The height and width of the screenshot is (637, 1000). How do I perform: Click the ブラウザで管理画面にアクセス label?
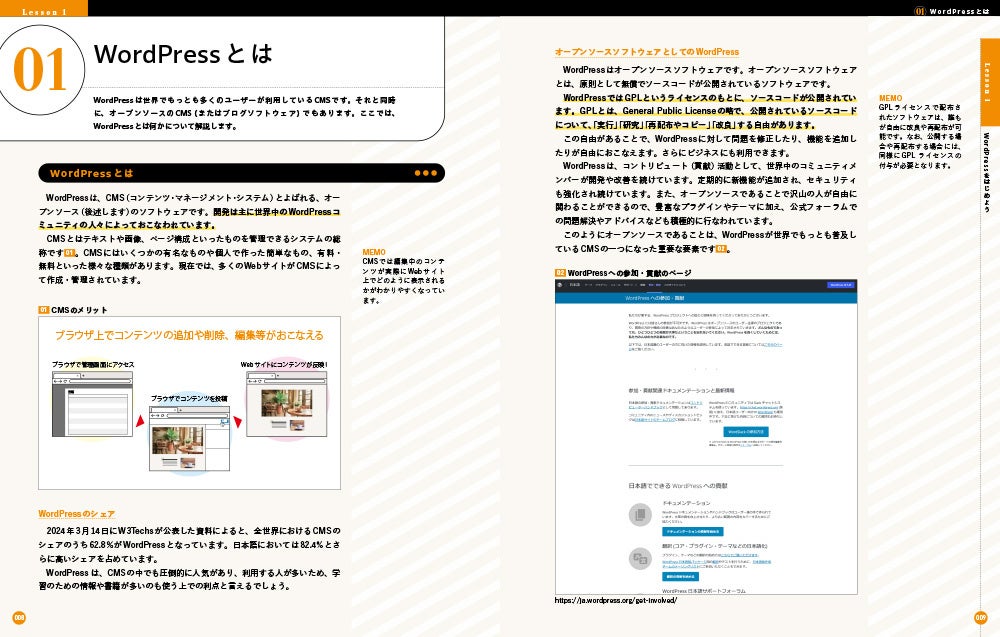pos(93,365)
